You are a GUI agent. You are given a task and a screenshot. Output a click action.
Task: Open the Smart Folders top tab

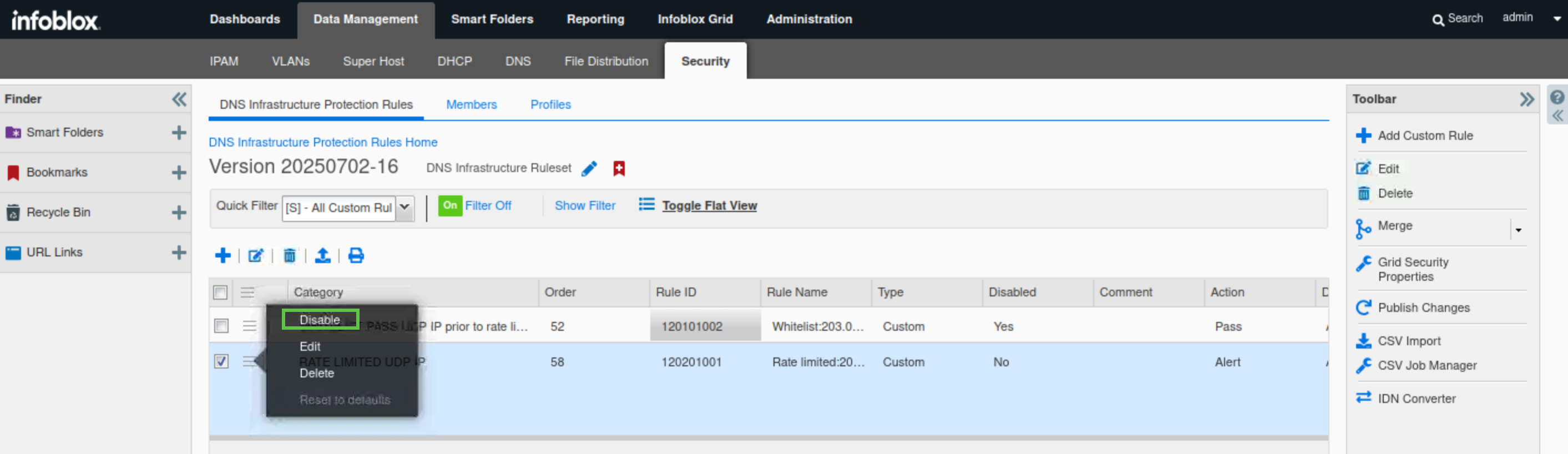492,19
